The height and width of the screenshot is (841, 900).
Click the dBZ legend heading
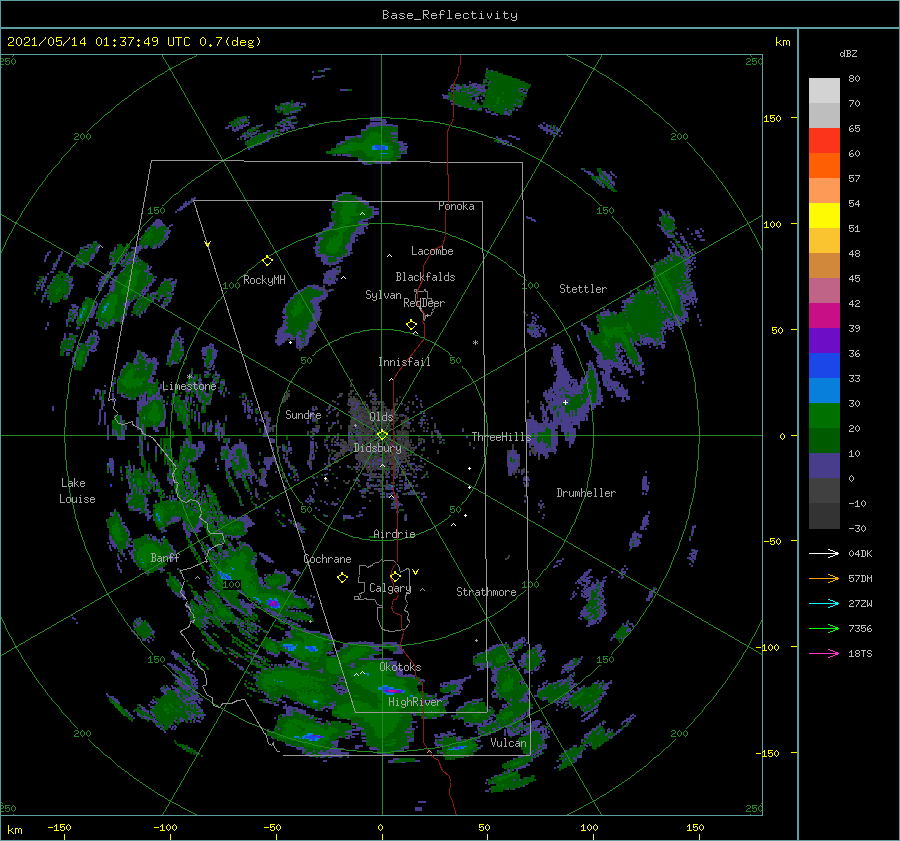pos(848,53)
